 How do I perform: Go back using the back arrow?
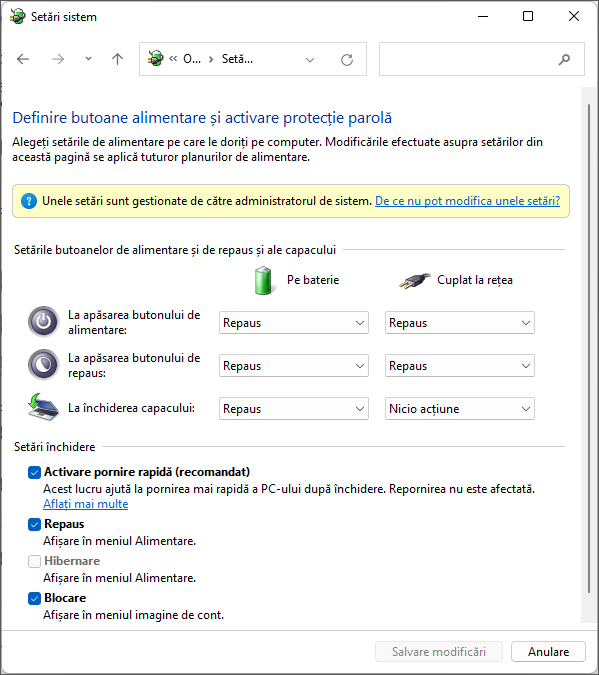pyautogui.click(x=23, y=59)
